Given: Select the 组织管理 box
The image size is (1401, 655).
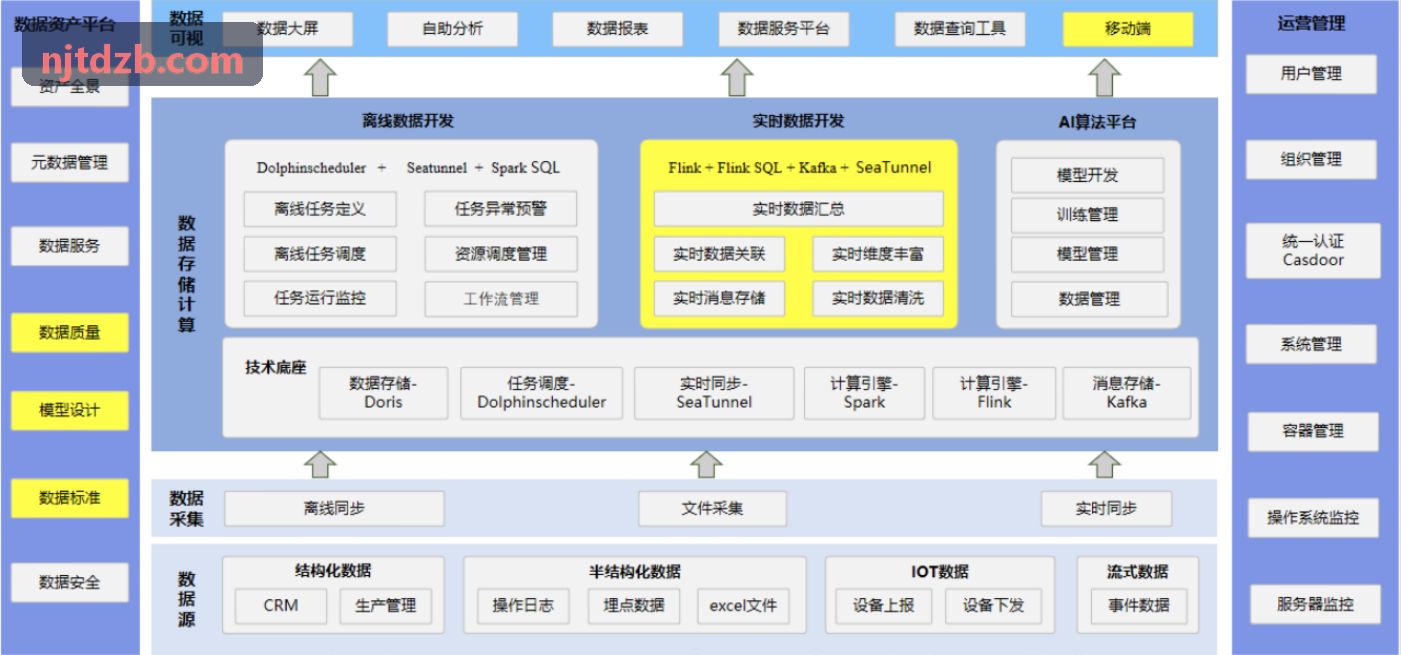Looking at the screenshot, I should coord(1311,160).
